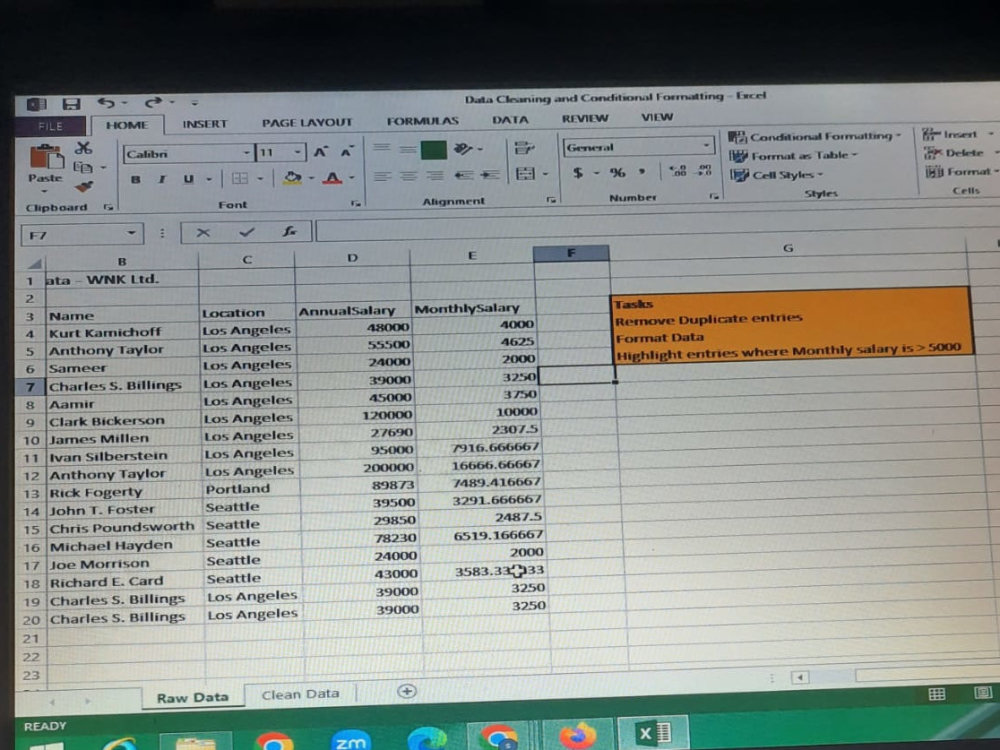Open the FILE tab
1000x750 pixels.
click(x=50, y=126)
